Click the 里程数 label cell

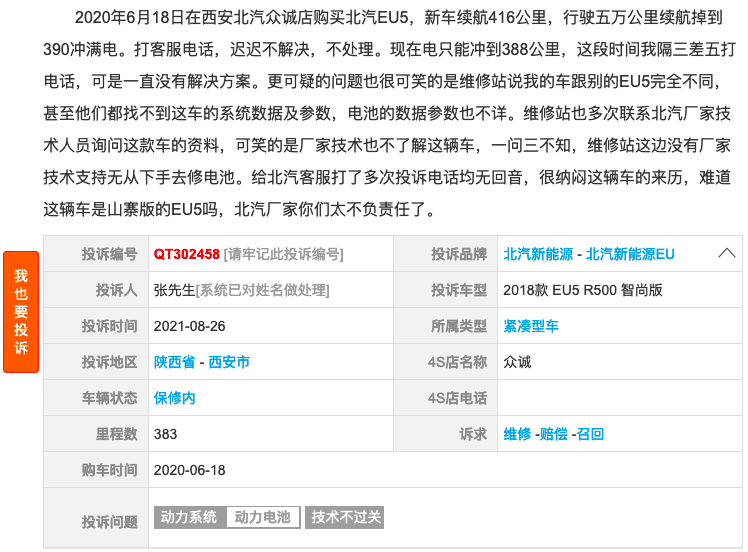[x=96, y=434]
